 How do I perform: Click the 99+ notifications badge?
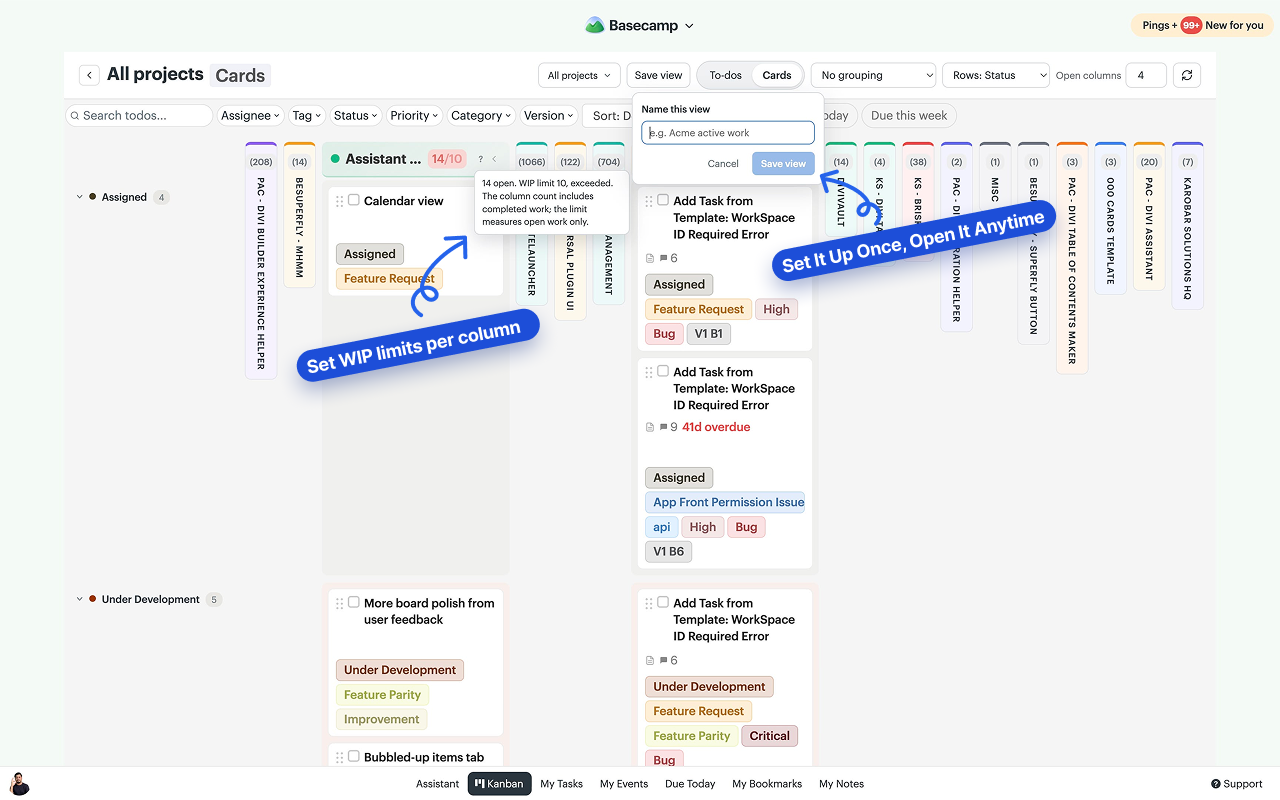1191,25
